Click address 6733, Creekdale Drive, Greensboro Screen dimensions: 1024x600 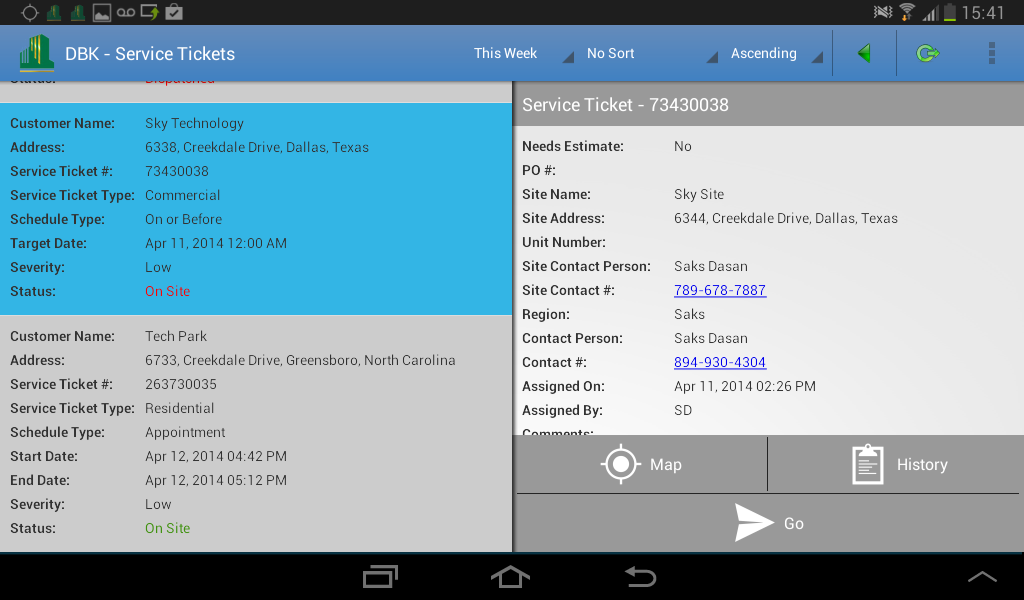(x=300, y=360)
